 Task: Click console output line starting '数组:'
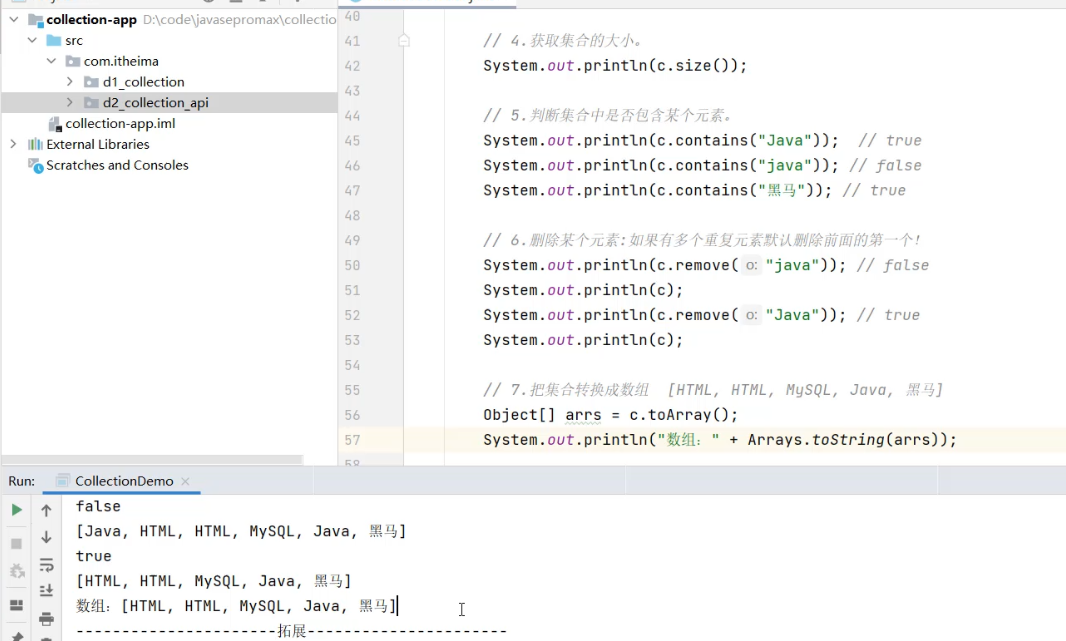pos(236,606)
